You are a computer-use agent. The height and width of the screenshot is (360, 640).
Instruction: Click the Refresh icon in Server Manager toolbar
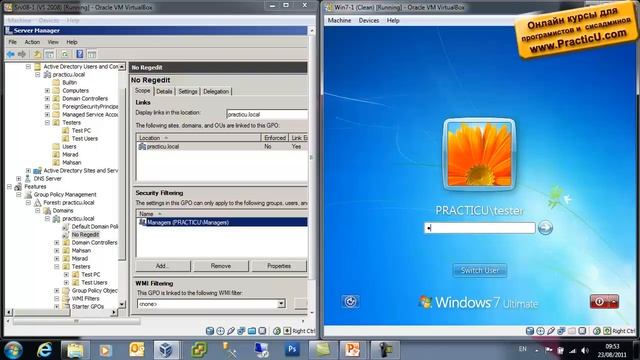point(65,54)
